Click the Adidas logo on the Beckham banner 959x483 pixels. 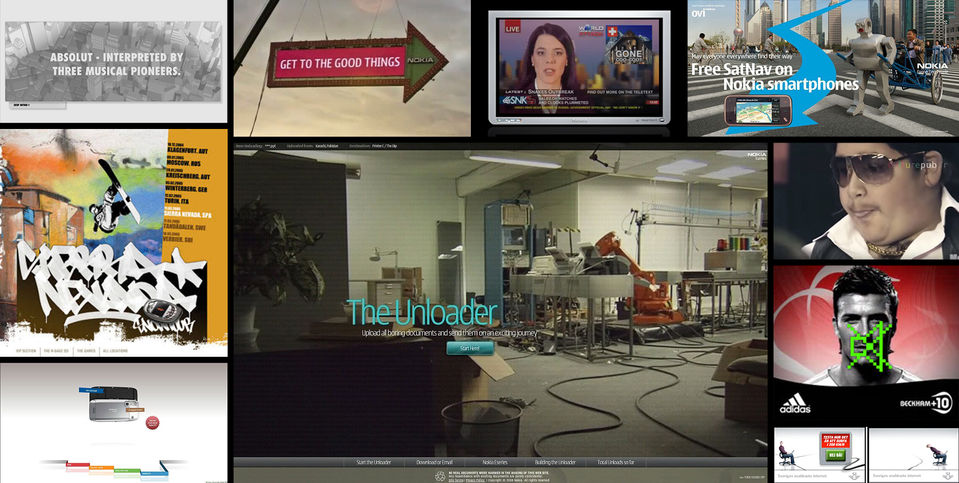click(794, 404)
